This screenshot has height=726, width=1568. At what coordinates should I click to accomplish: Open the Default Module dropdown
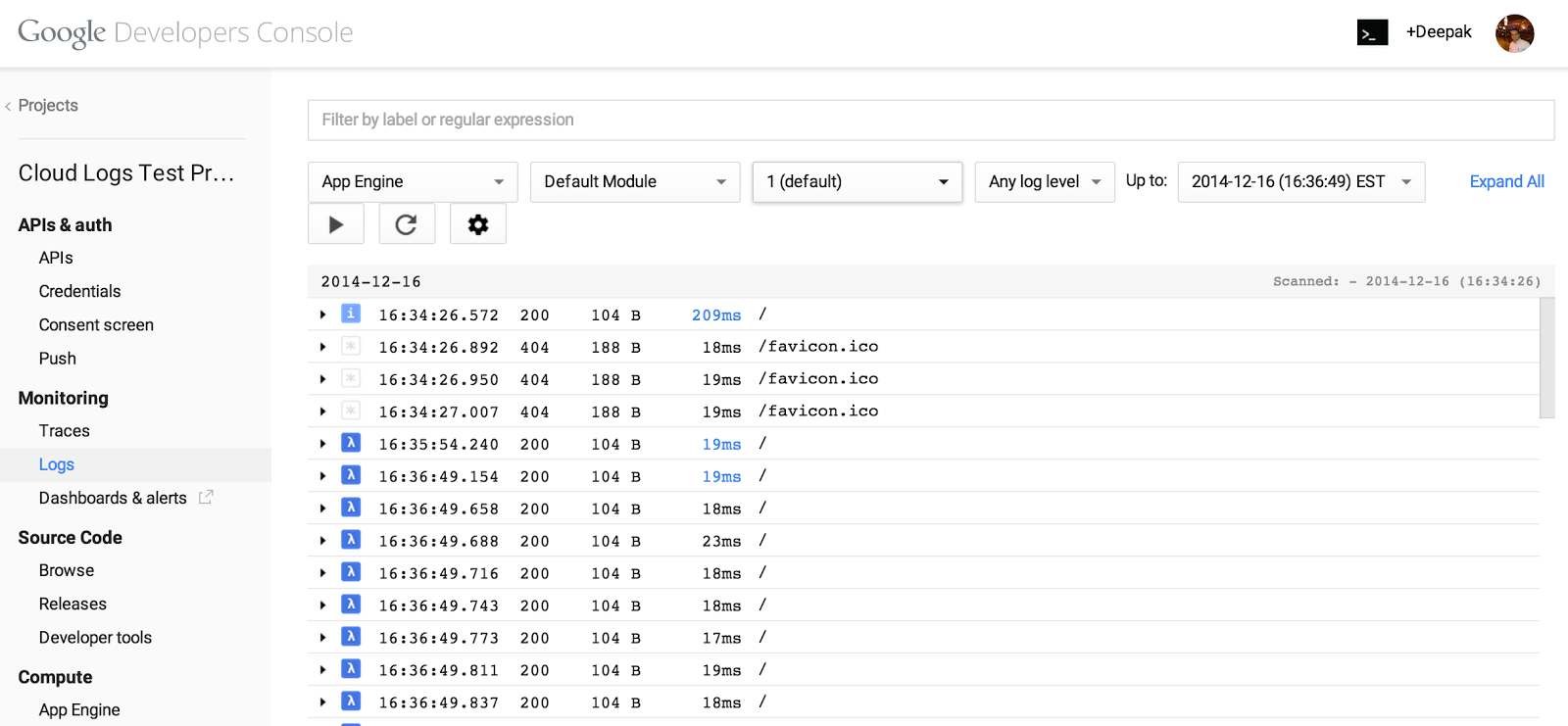tap(635, 182)
